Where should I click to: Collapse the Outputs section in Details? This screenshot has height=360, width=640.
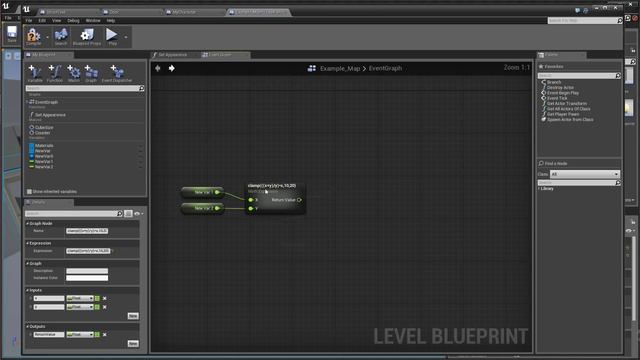click(x=27, y=327)
